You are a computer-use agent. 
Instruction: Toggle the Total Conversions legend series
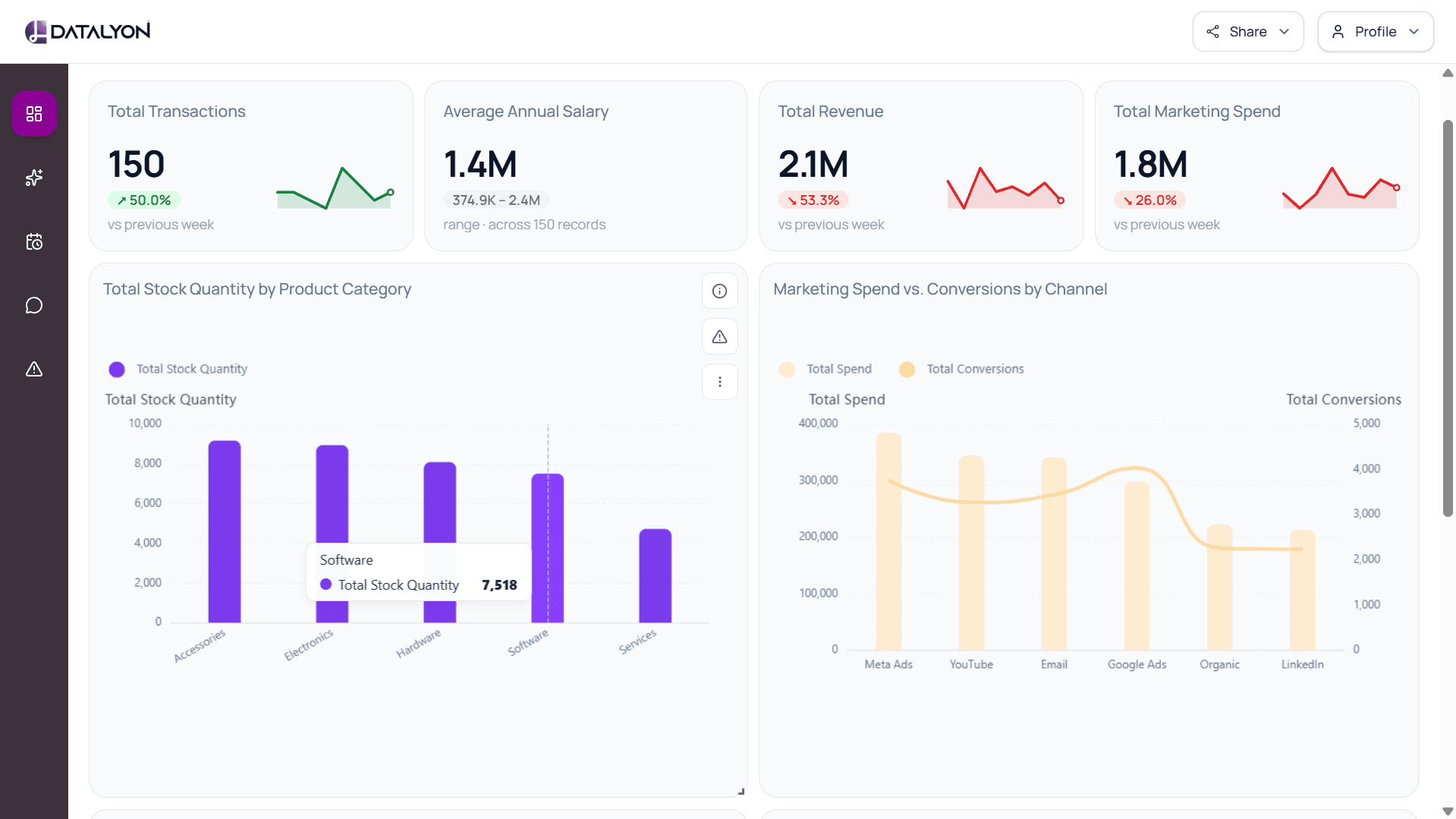(961, 369)
